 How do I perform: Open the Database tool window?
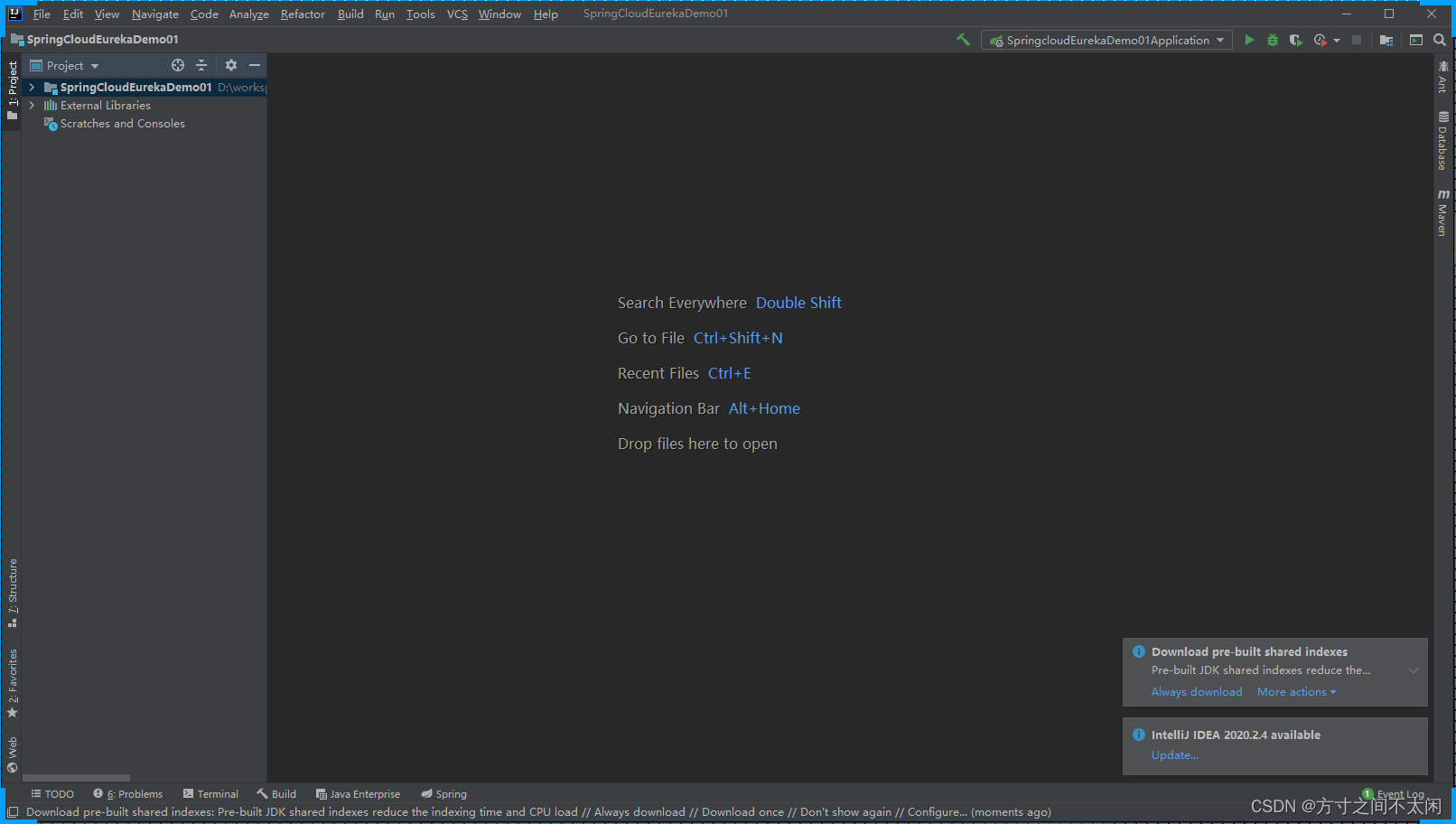click(1442, 141)
